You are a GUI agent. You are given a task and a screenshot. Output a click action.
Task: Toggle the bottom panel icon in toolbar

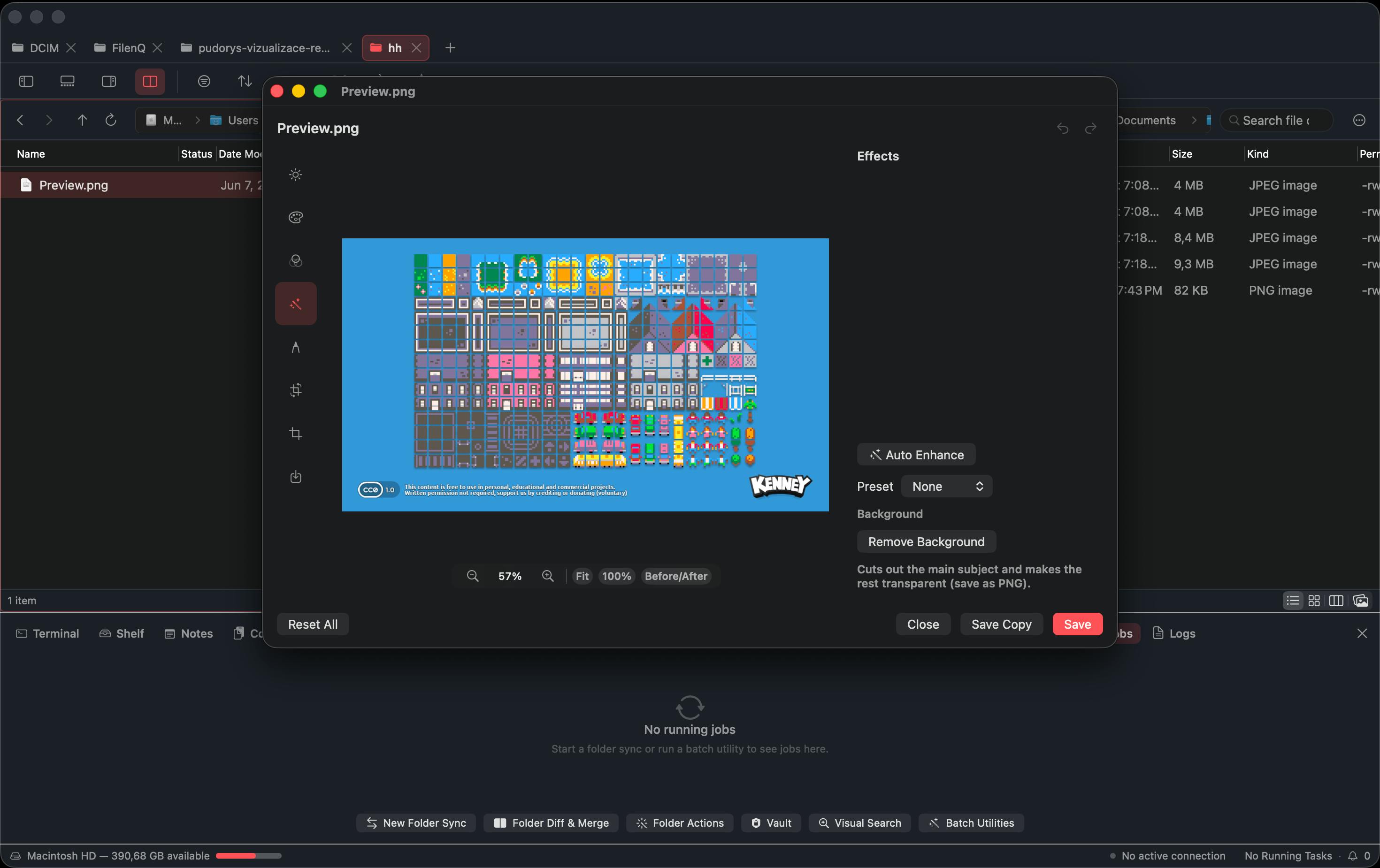coord(68,81)
